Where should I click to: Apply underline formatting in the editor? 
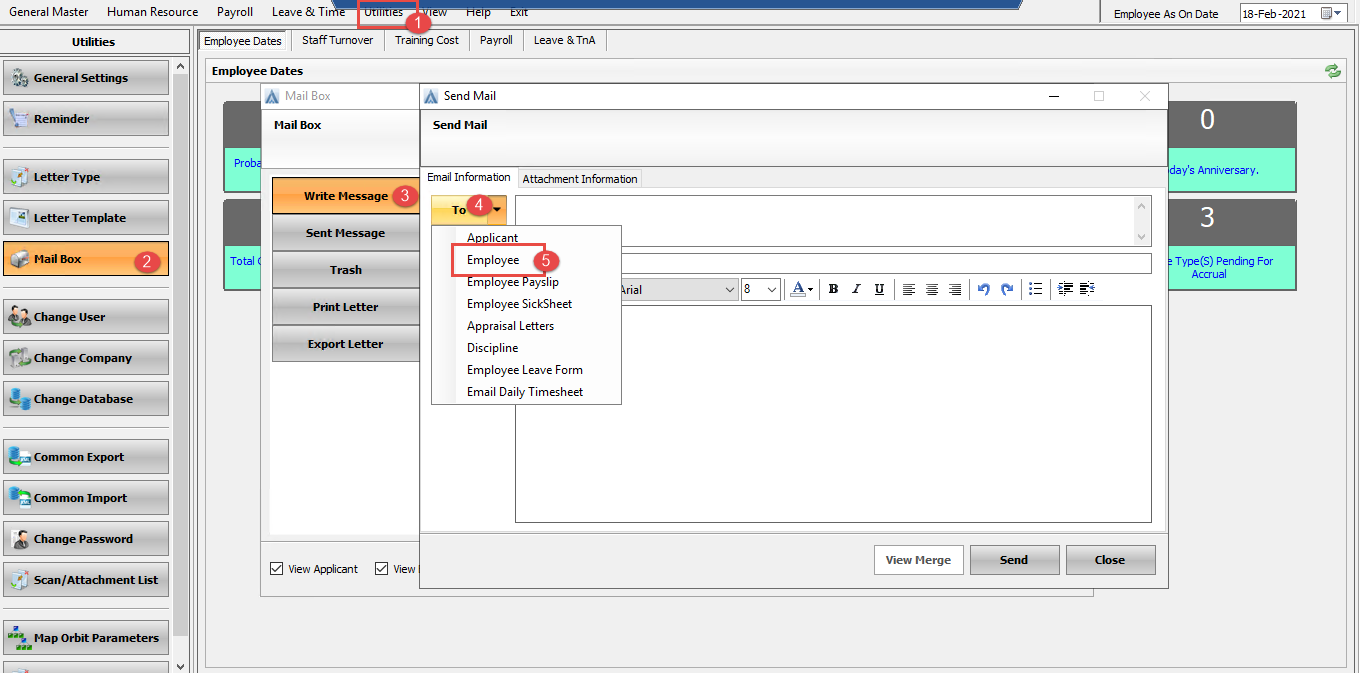click(879, 289)
